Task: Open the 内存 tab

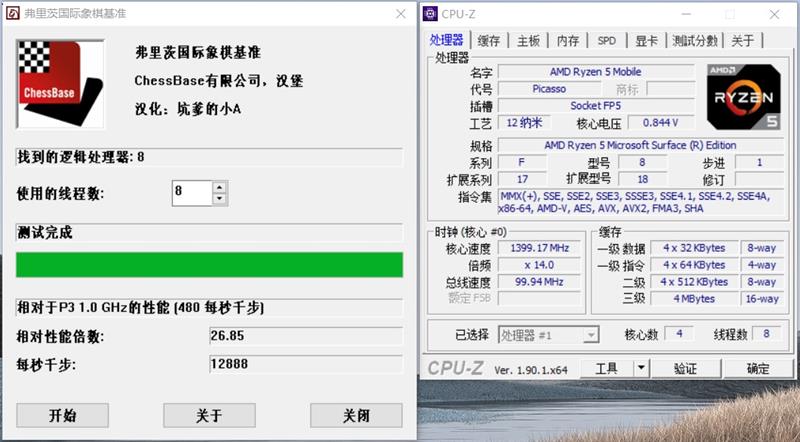Action: (567, 41)
